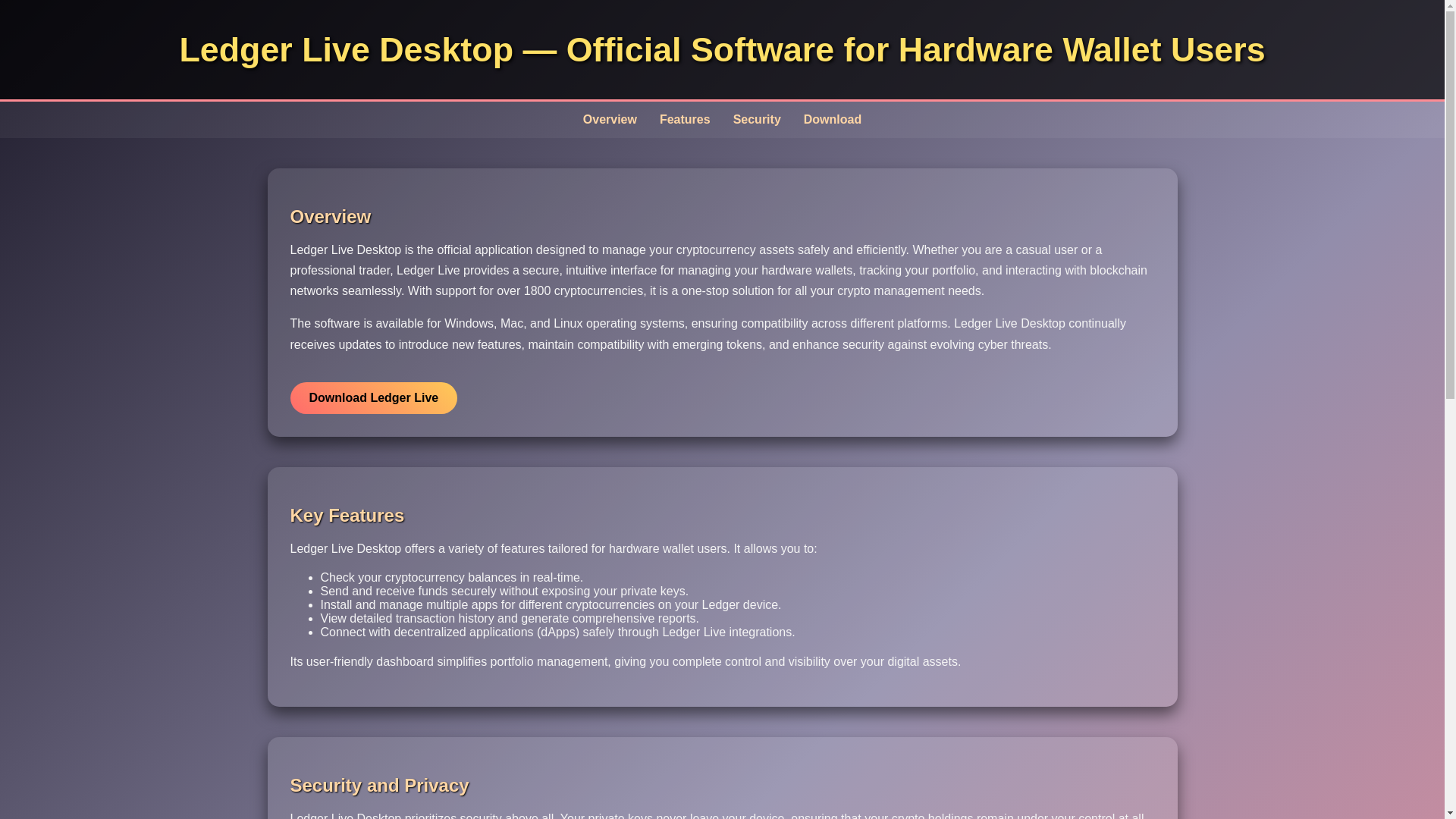Select the Security navigation link
Screen dimensions: 1456x819
click(756, 120)
